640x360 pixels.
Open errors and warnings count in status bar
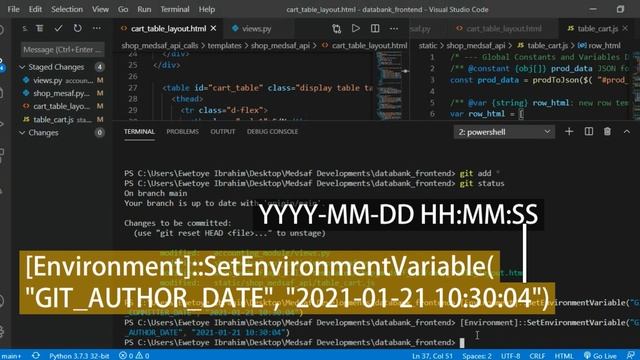[134, 356]
